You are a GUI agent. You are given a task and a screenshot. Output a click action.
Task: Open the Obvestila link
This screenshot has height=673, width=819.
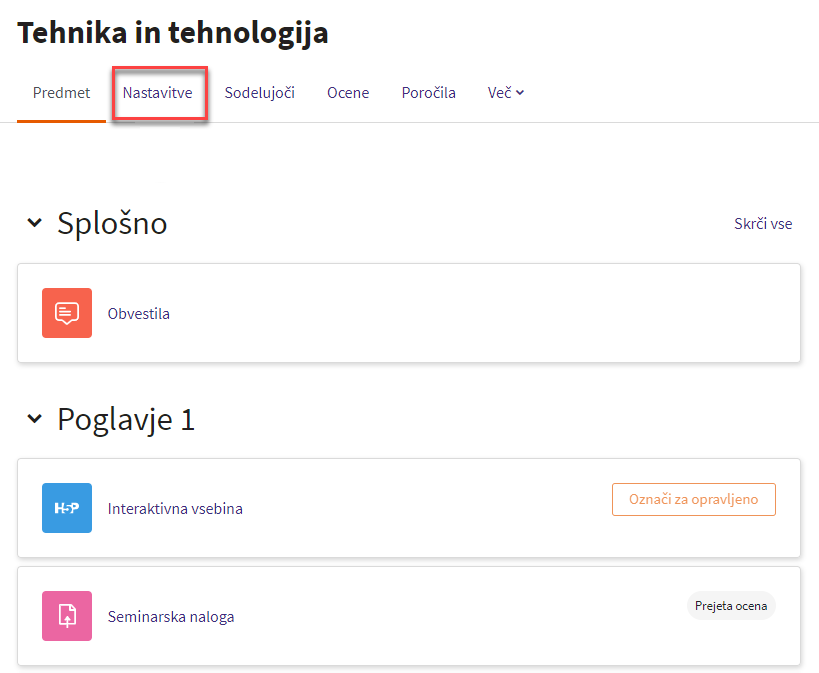coord(138,314)
